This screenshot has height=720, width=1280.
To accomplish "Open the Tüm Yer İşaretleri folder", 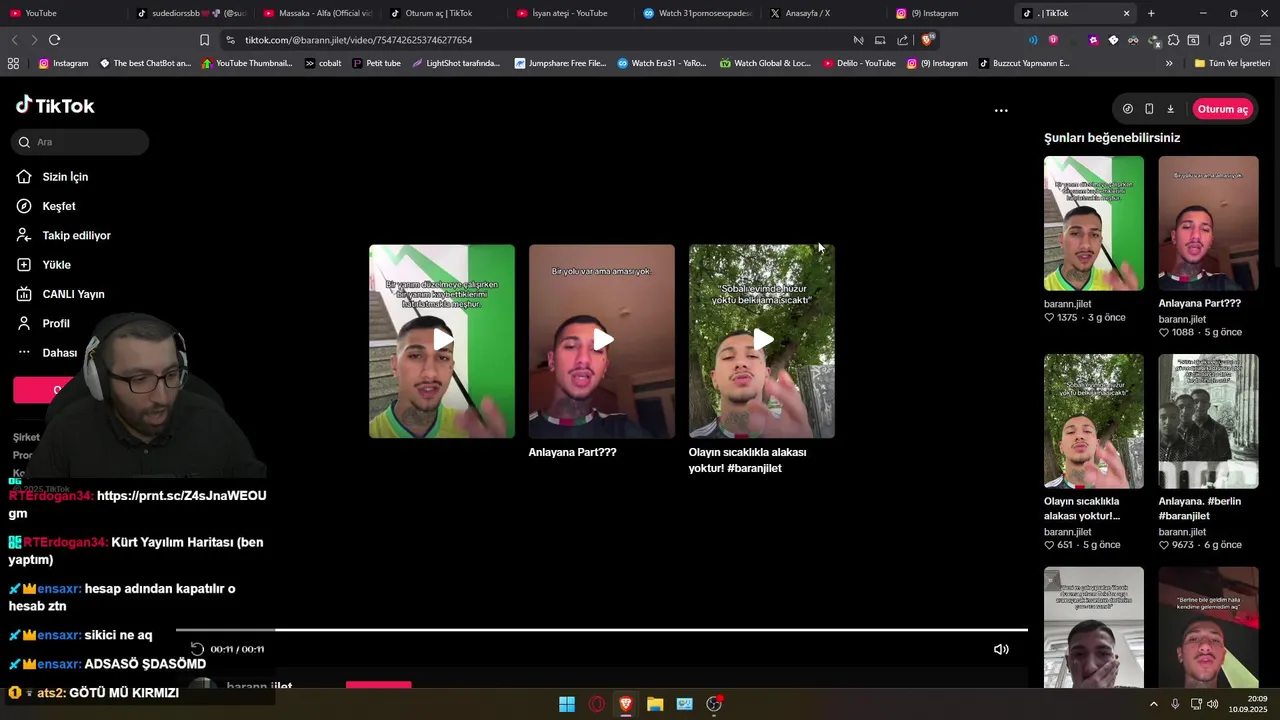I will [1232, 63].
